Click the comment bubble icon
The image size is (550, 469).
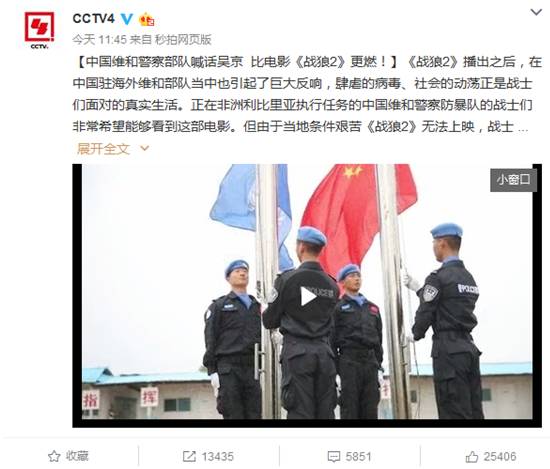pyautogui.click(x=334, y=457)
